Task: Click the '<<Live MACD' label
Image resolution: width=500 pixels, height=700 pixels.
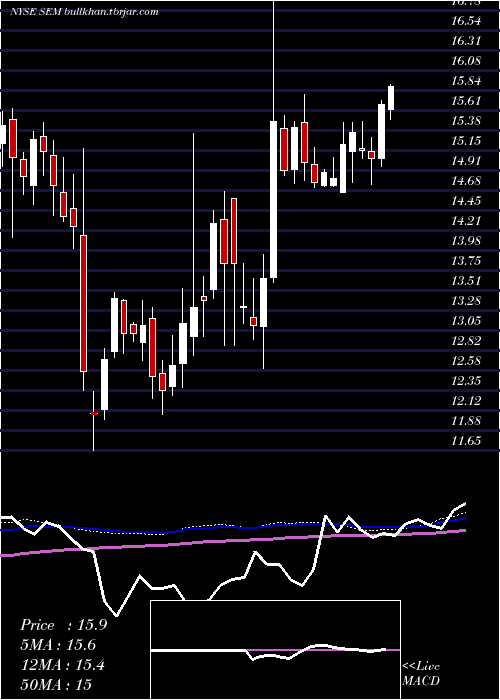Action: coord(421,673)
